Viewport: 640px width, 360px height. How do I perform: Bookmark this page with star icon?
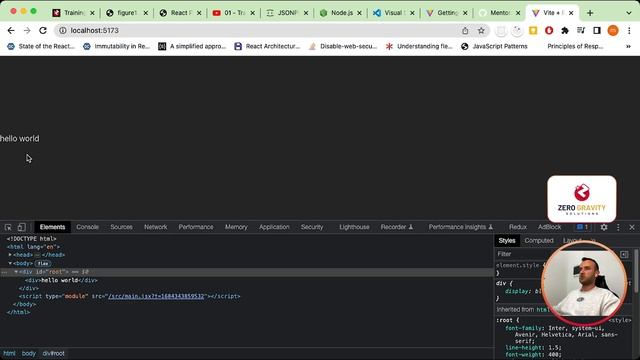(481, 31)
